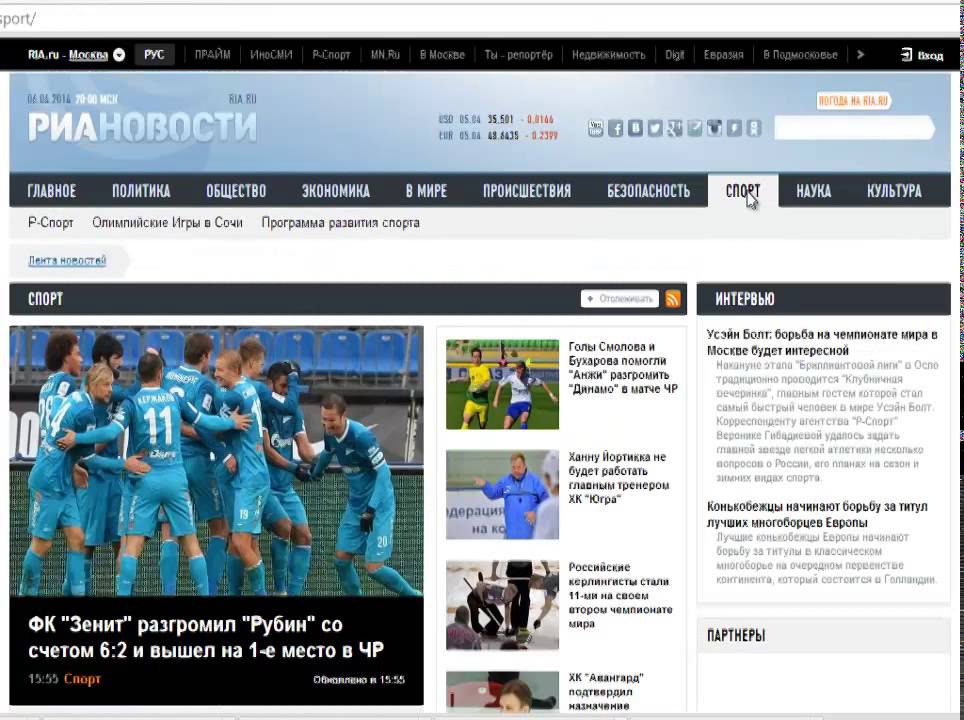Open В Подмосковье in the top bar
This screenshot has height=720, width=964.
[800, 55]
